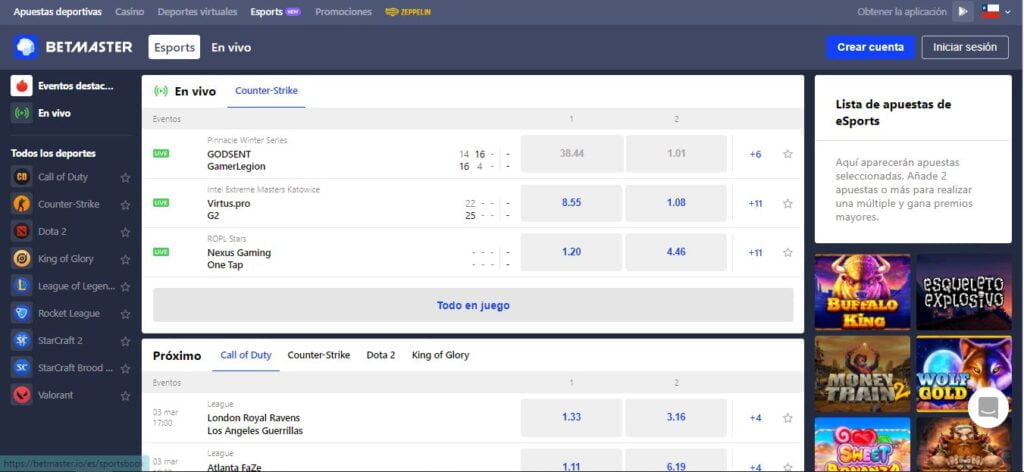
Task: Open the live chat support bubble
Action: pos(987,408)
